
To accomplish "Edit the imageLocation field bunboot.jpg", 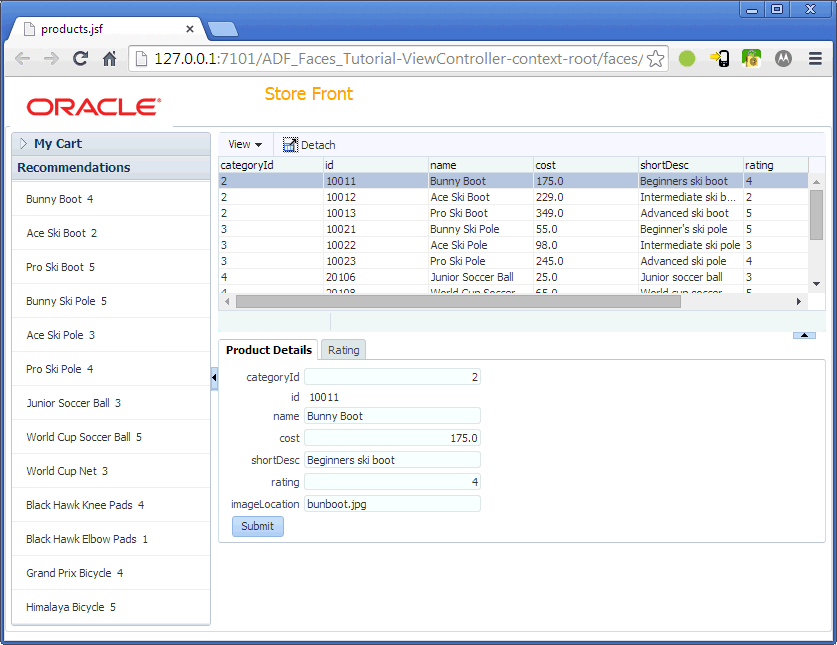I will click(392, 504).
